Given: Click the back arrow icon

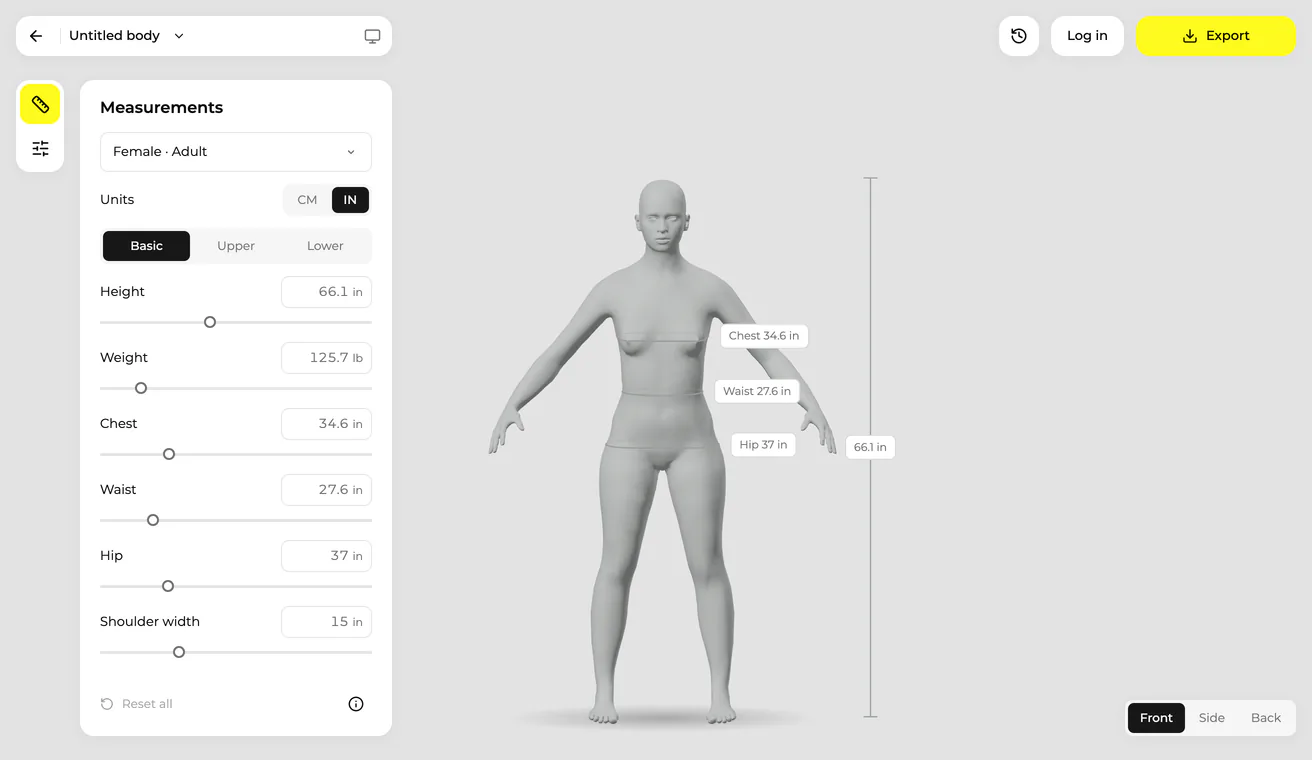Looking at the screenshot, I should point(36,36).
